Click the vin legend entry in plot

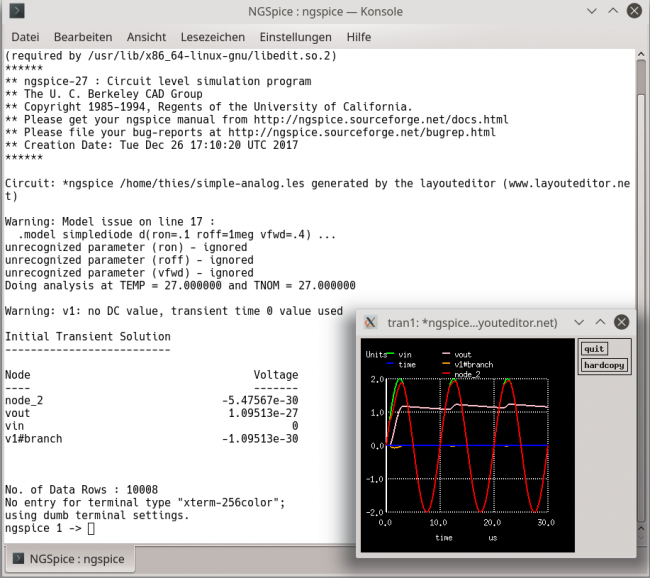click(x=405, y=355)
